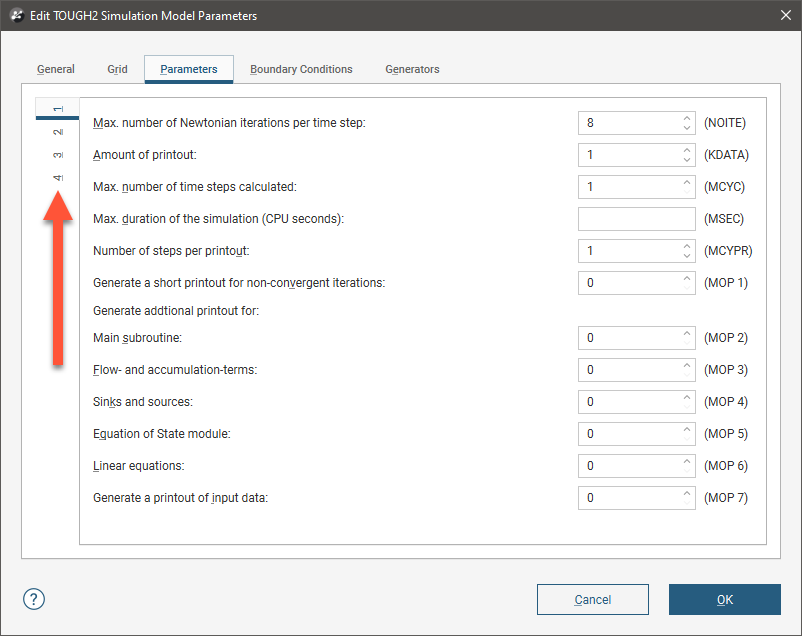Increment the MOP 1 short printout value
The width and height of the screenshot is (802, 636).
pos(687,278)
